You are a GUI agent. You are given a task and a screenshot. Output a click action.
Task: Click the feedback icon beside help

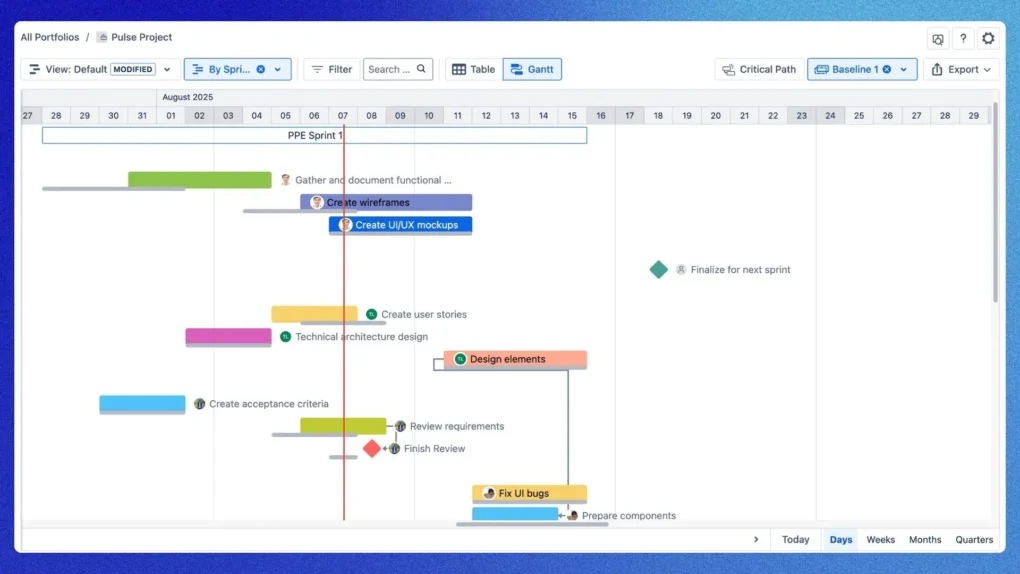tap(938, 39)
